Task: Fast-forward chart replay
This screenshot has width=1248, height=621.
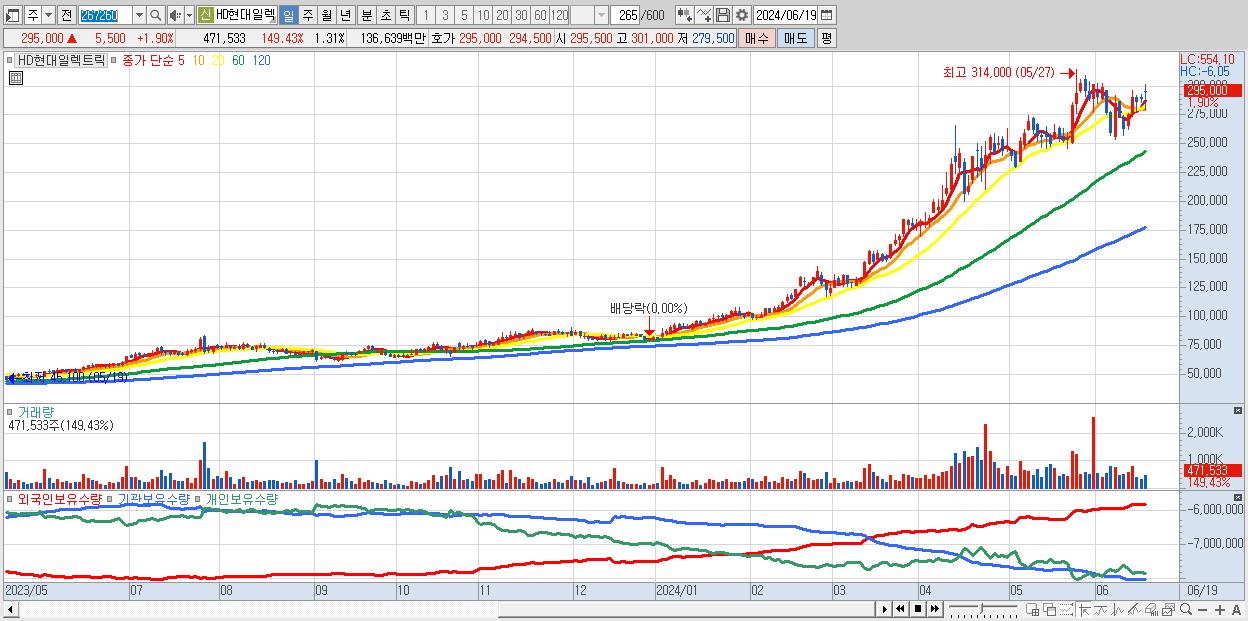Action: [934, 609]
